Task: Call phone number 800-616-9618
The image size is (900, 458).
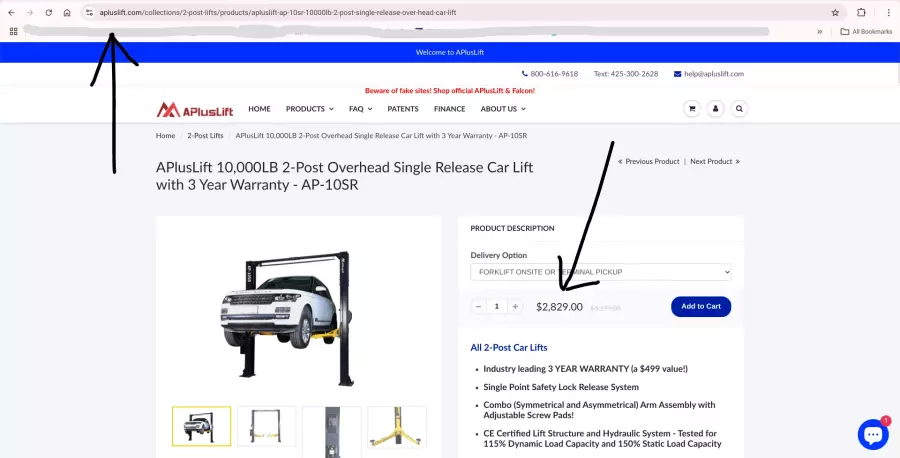Action: (550, 74)
